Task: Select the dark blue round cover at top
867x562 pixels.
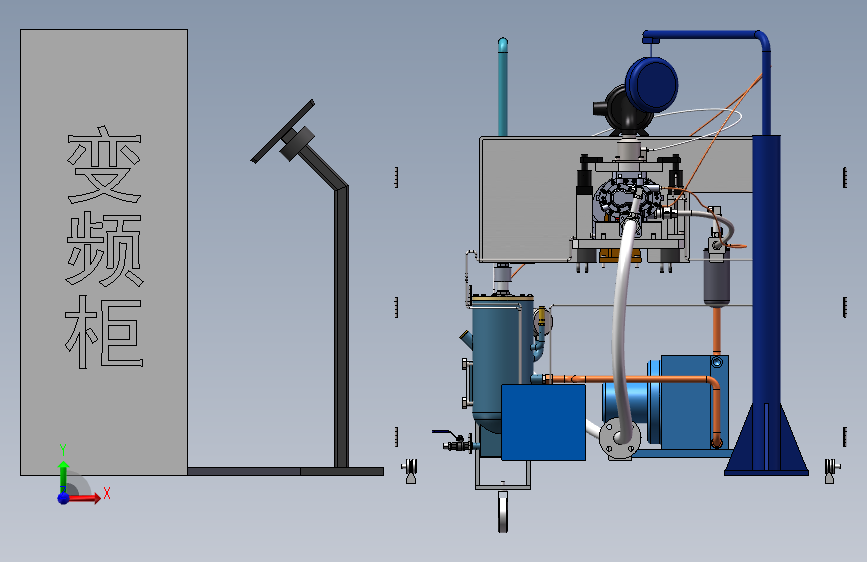Action: pyautogui.click(x=652, y=85)
